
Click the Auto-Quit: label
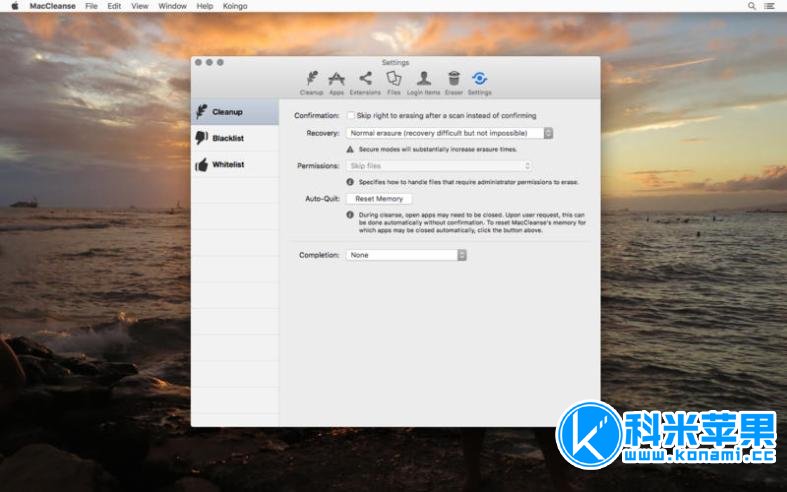(322, 199)
